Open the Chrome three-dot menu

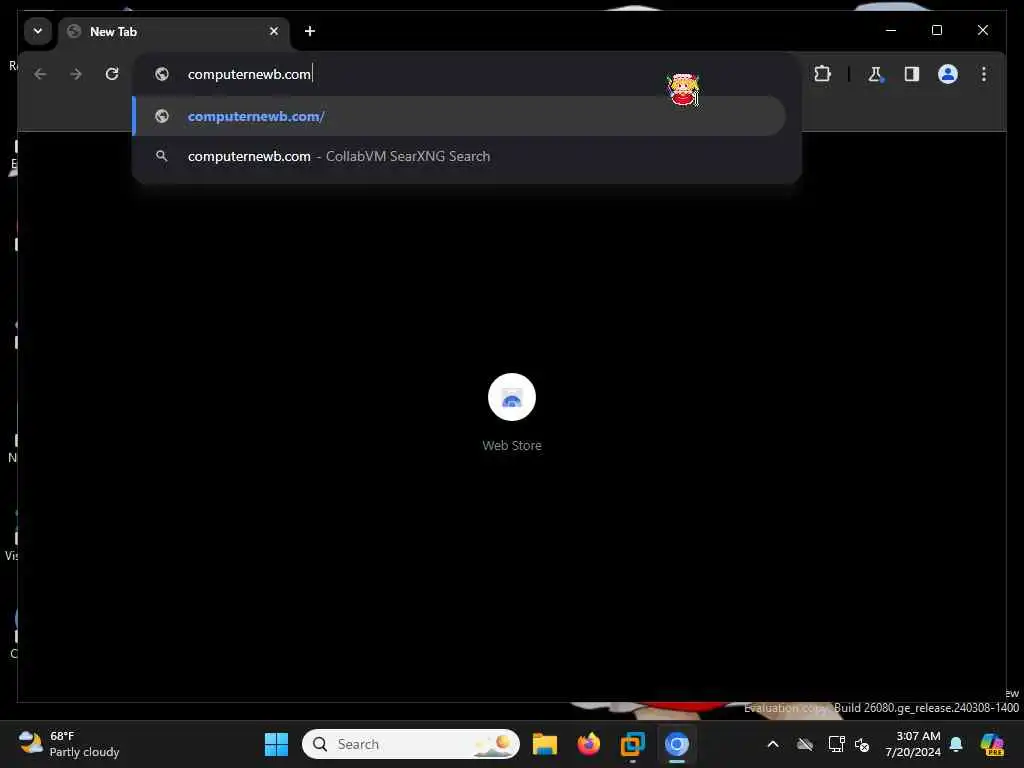coord(984,74)
